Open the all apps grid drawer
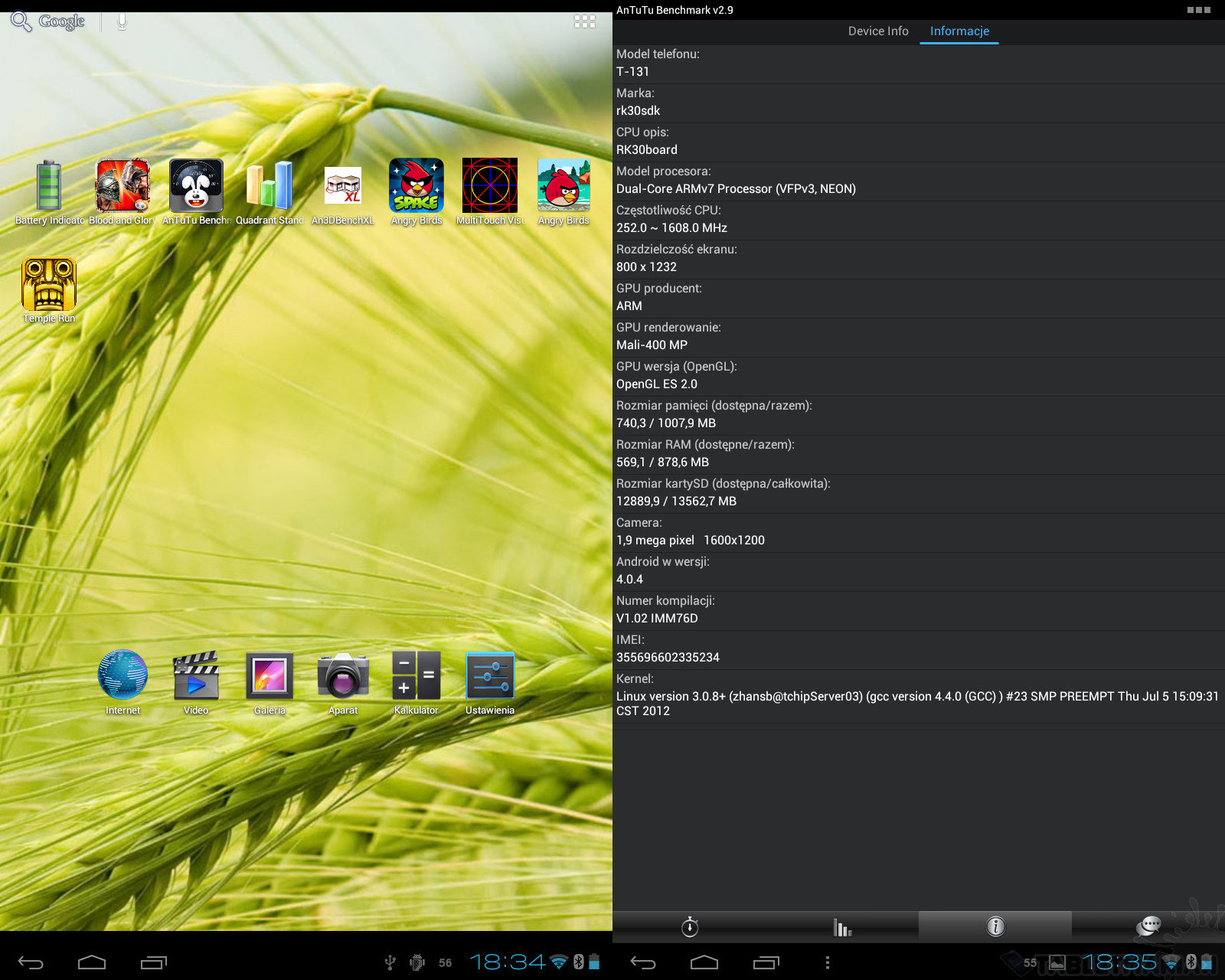Image resolution: width=1225 pixels, height=980 pixels. click(x=585, y=21)
